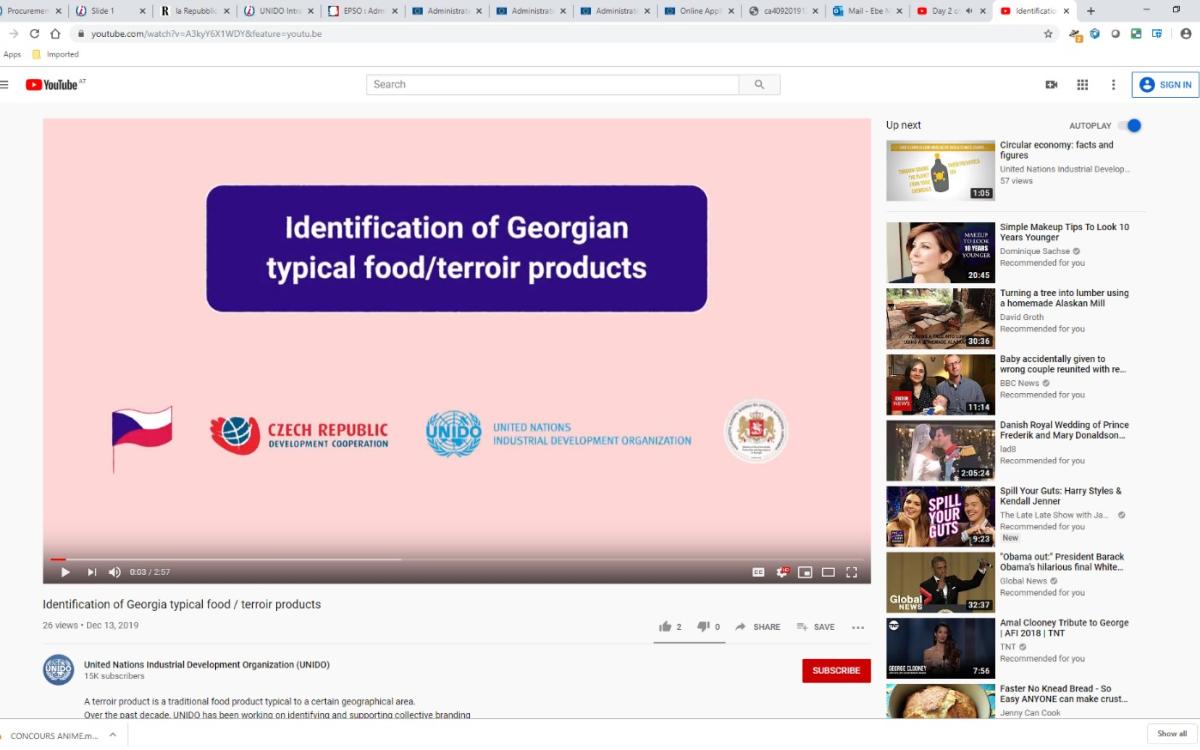Open create video camera icon

1051,85
